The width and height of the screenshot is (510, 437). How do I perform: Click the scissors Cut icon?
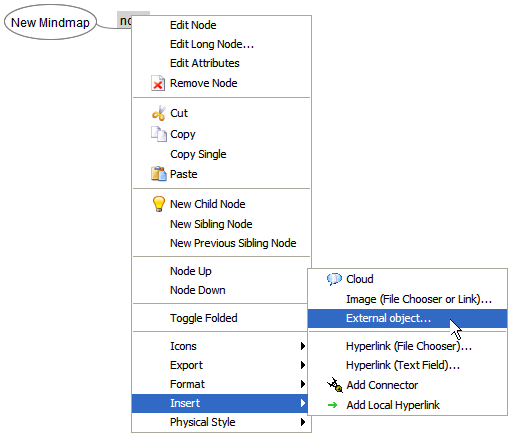coord(159,113)
